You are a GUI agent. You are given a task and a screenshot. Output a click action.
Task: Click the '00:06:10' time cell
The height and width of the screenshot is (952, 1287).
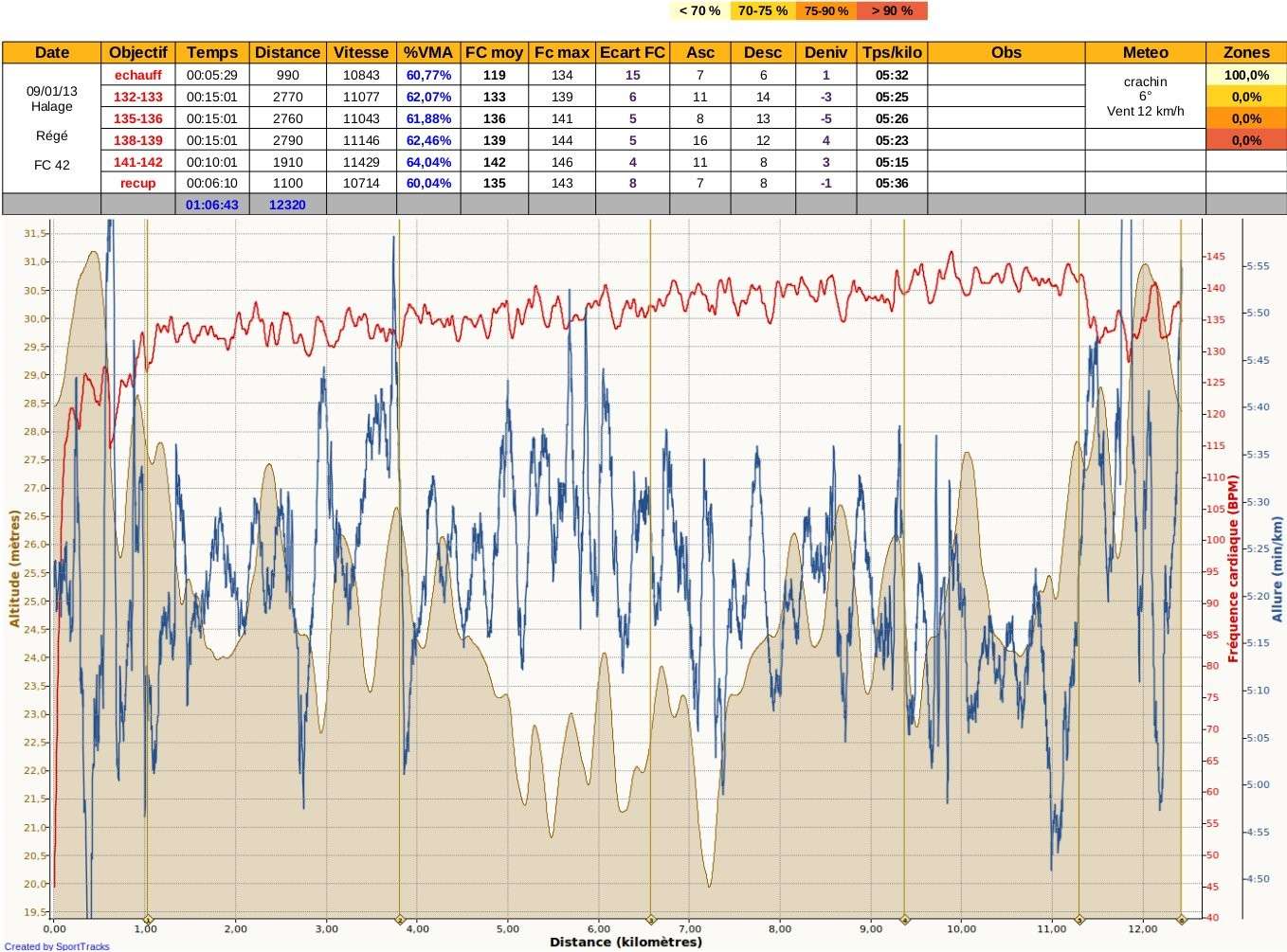pyautogui.click(x=212, y=184)
